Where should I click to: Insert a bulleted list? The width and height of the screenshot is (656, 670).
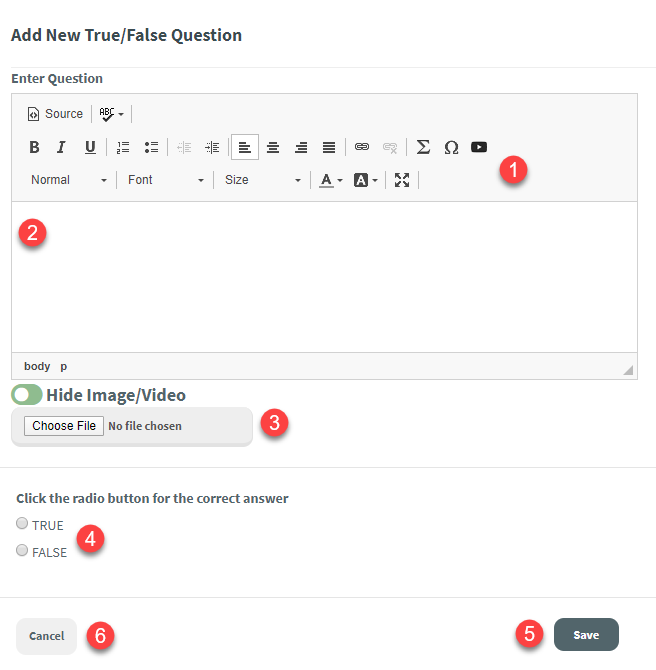[151, 147]
